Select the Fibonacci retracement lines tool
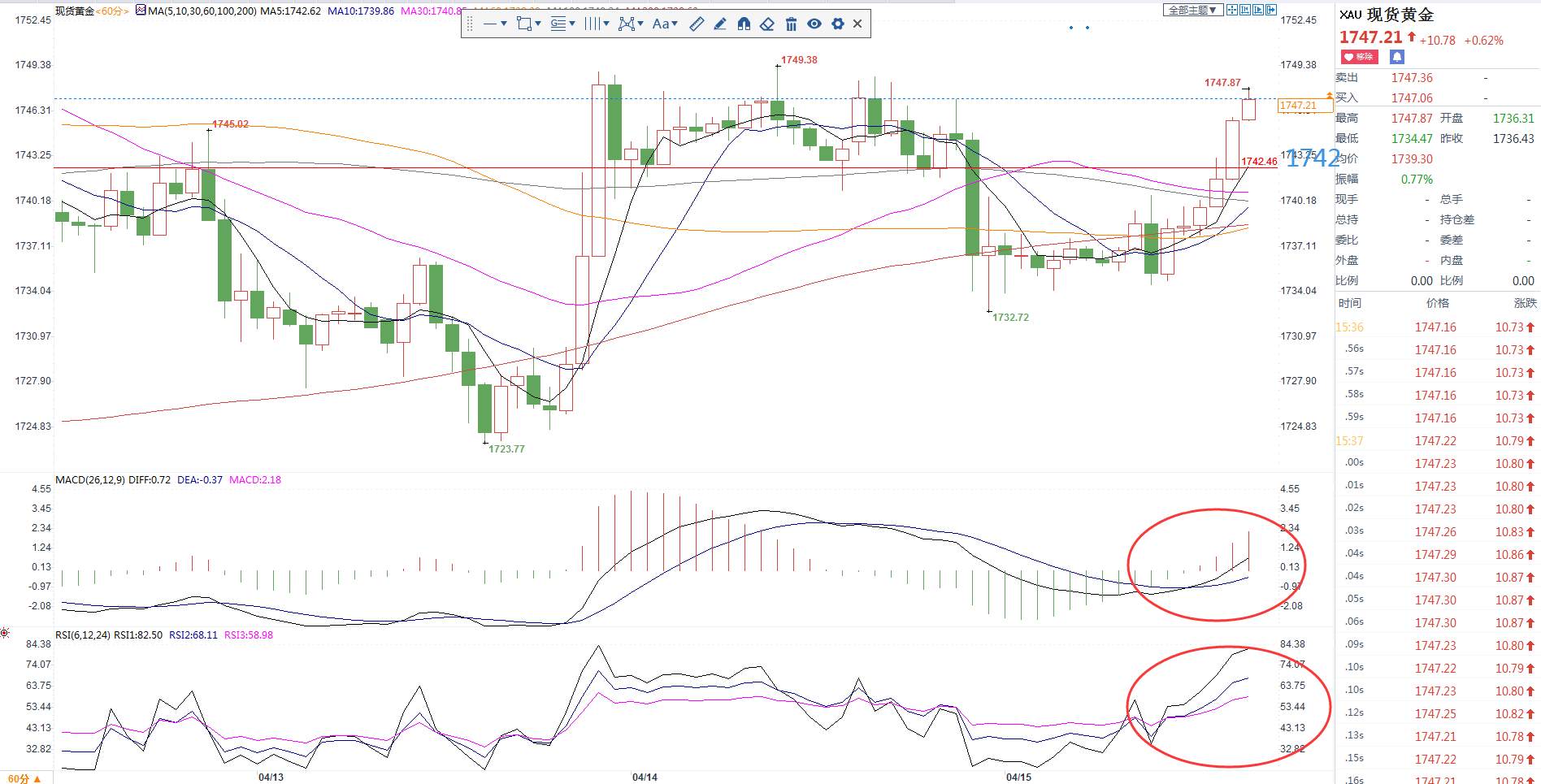 558,24
